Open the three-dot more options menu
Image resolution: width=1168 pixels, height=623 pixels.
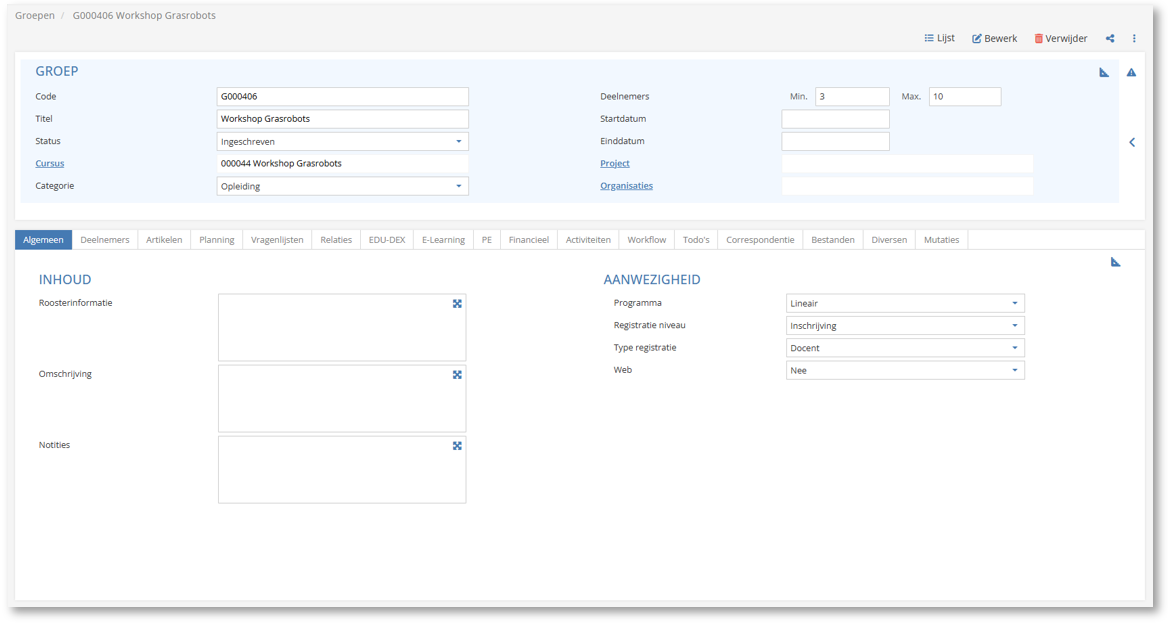1134,39
